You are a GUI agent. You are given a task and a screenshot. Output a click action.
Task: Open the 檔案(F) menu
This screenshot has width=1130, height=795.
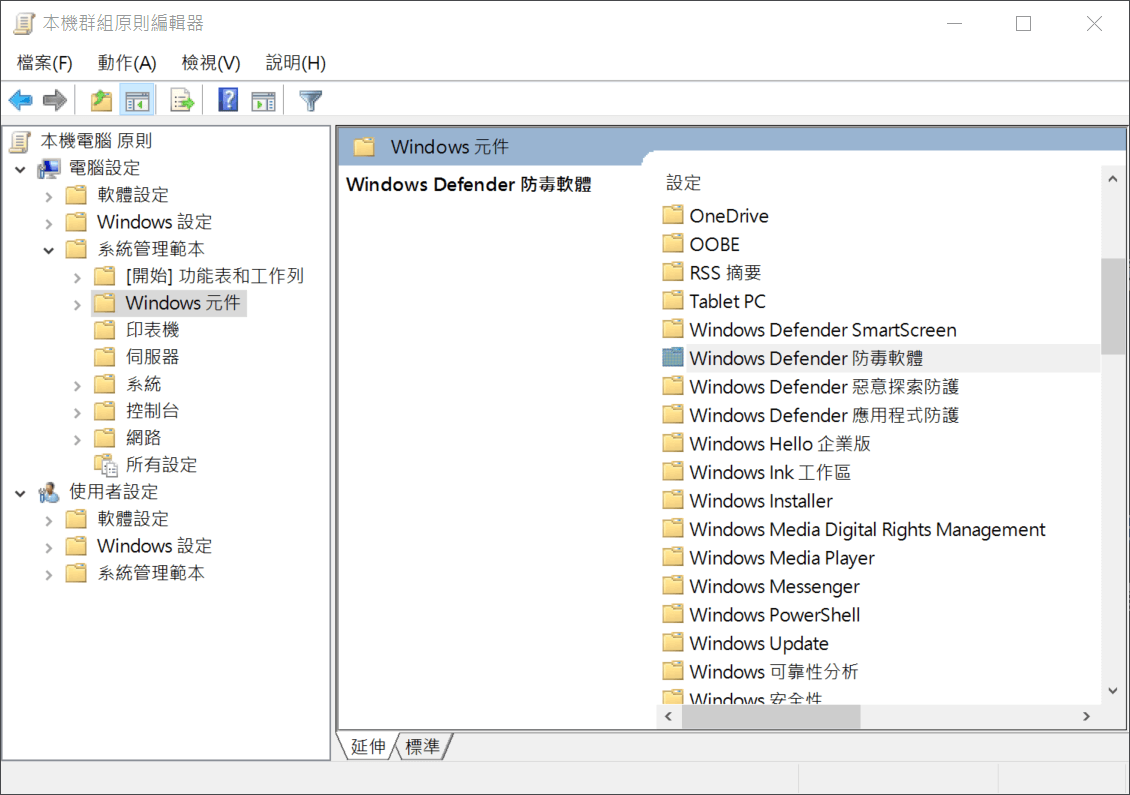(x=45, y=63)
